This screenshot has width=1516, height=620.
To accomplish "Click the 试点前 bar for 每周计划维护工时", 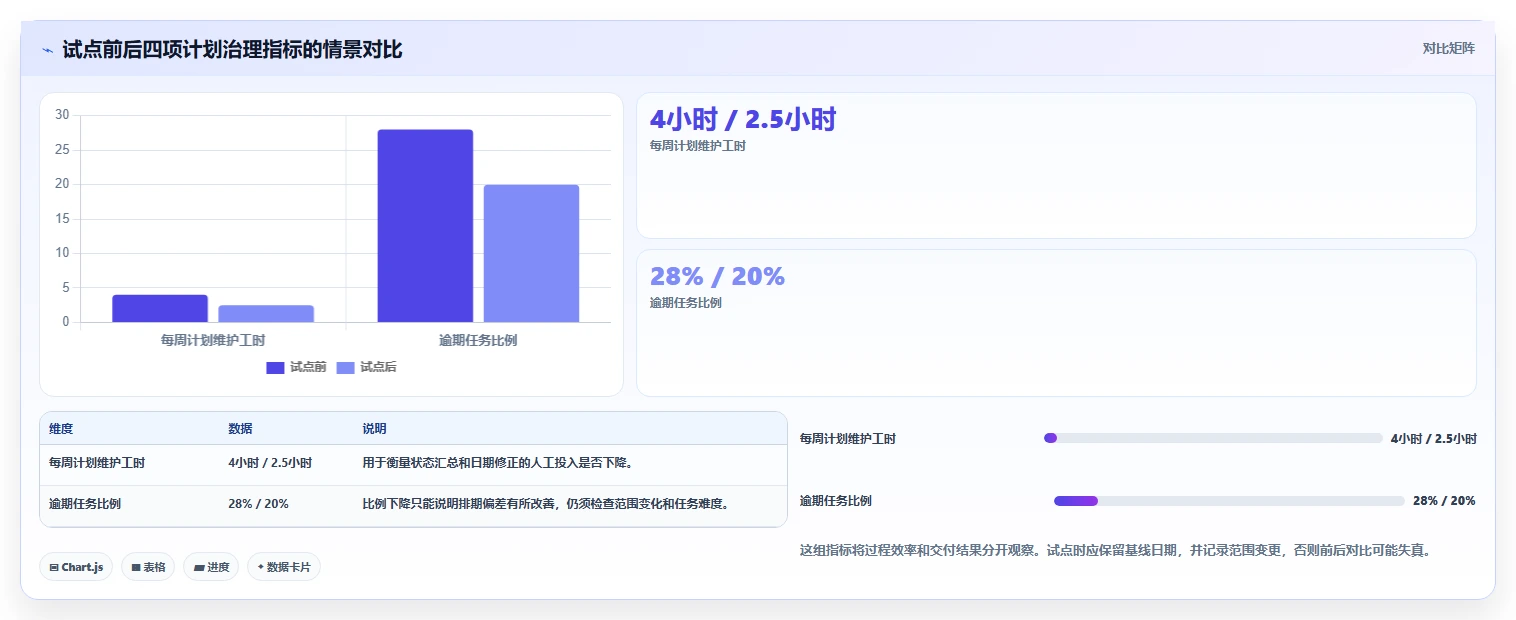I will (x=160, y=308).
